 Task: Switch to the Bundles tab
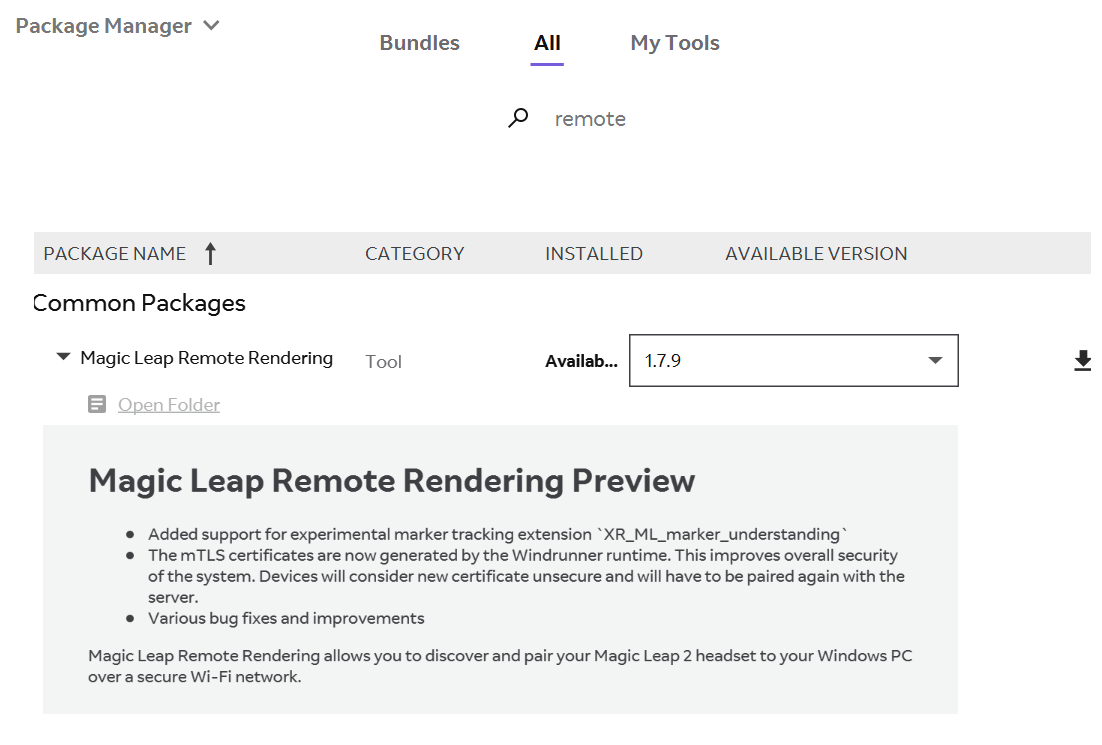click(419, 42)
